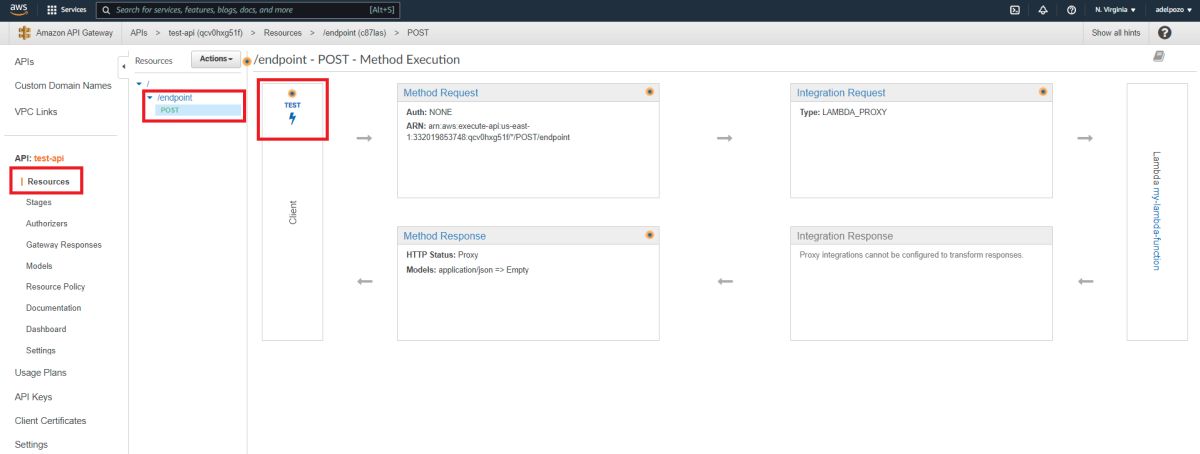Open the notifications bell icon
Screen dimensions: 1200x454
click(1043, 10)
